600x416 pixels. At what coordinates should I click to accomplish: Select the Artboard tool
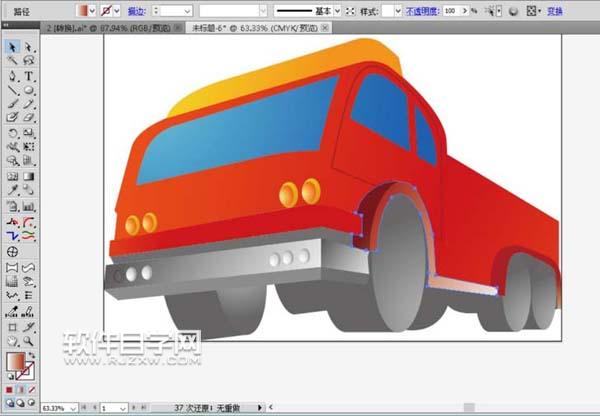pos(12,327)
